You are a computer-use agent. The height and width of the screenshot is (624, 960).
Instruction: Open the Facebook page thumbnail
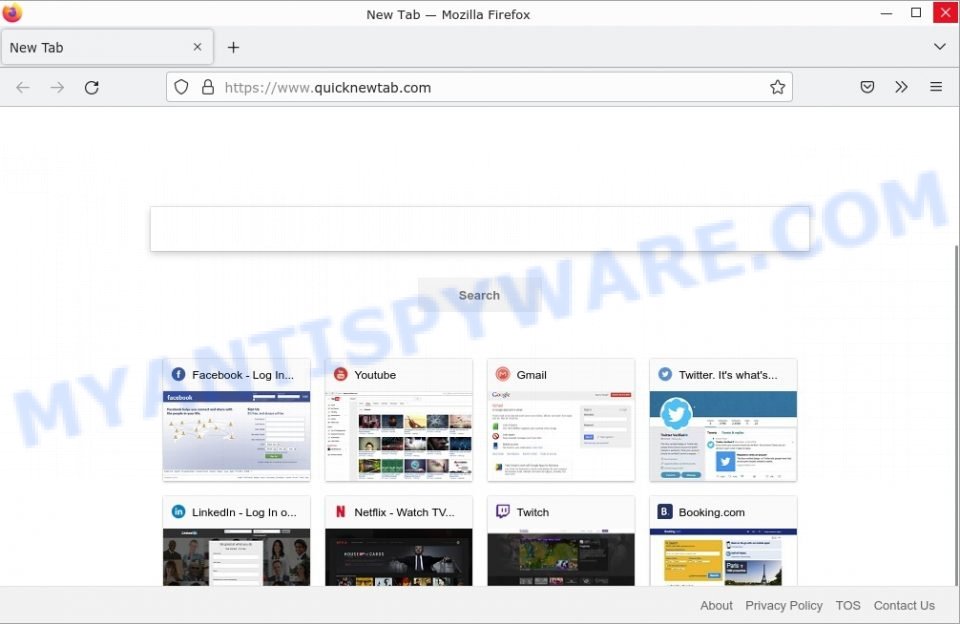pyautogui.click(x=236, y=435)
